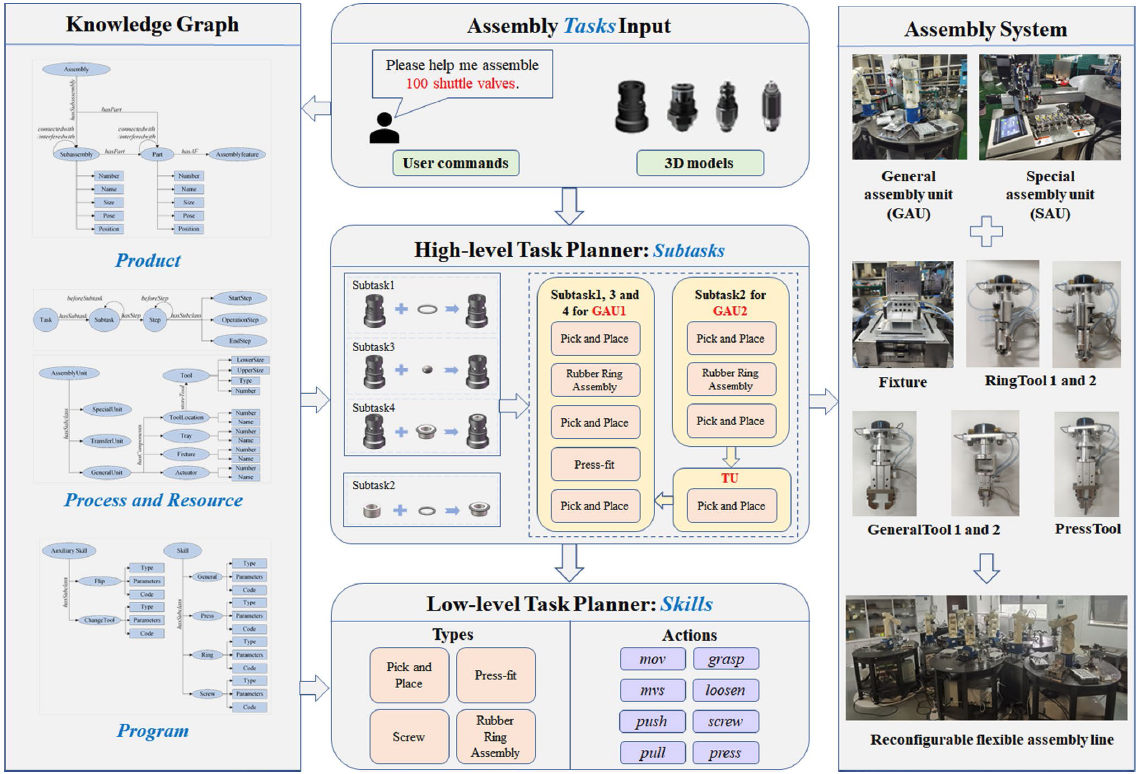Open the PressTool photo
1137x774 pixels.
coord(1087,462)
